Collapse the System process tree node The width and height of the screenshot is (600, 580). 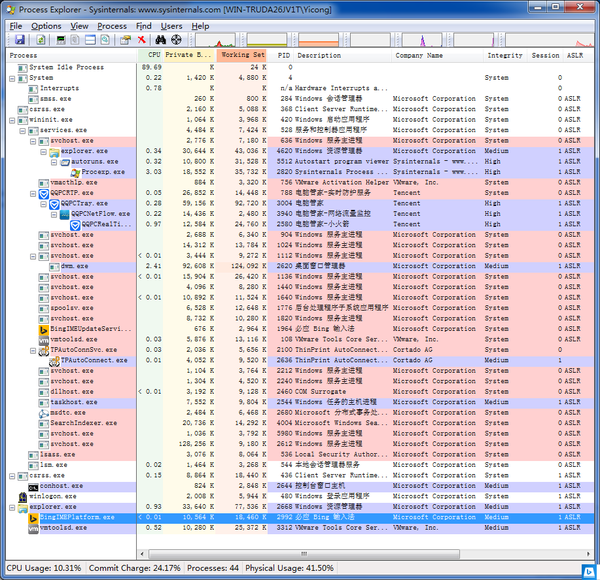[12, 78]
